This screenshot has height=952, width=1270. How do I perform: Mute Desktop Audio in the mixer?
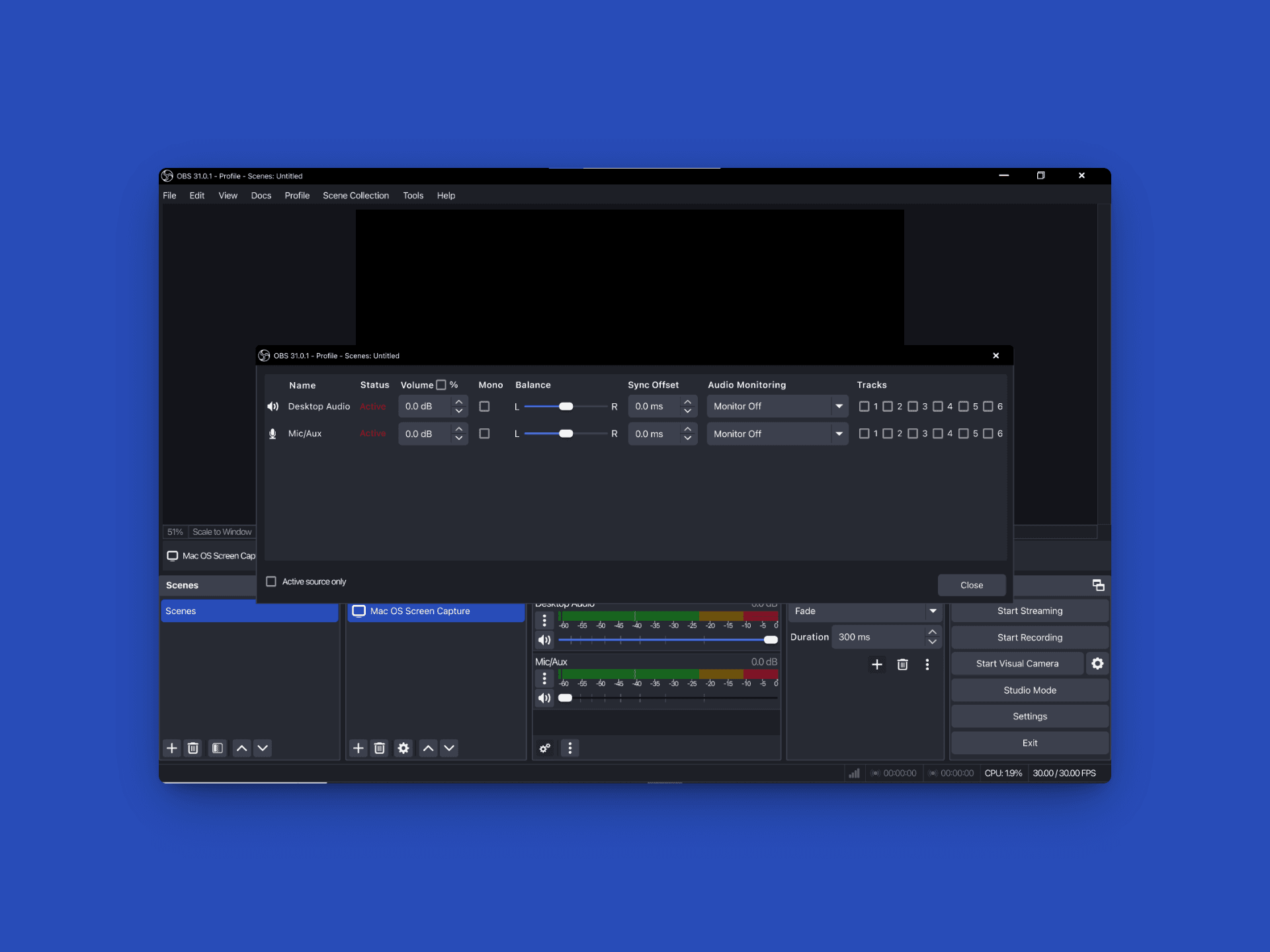[544, 639]
